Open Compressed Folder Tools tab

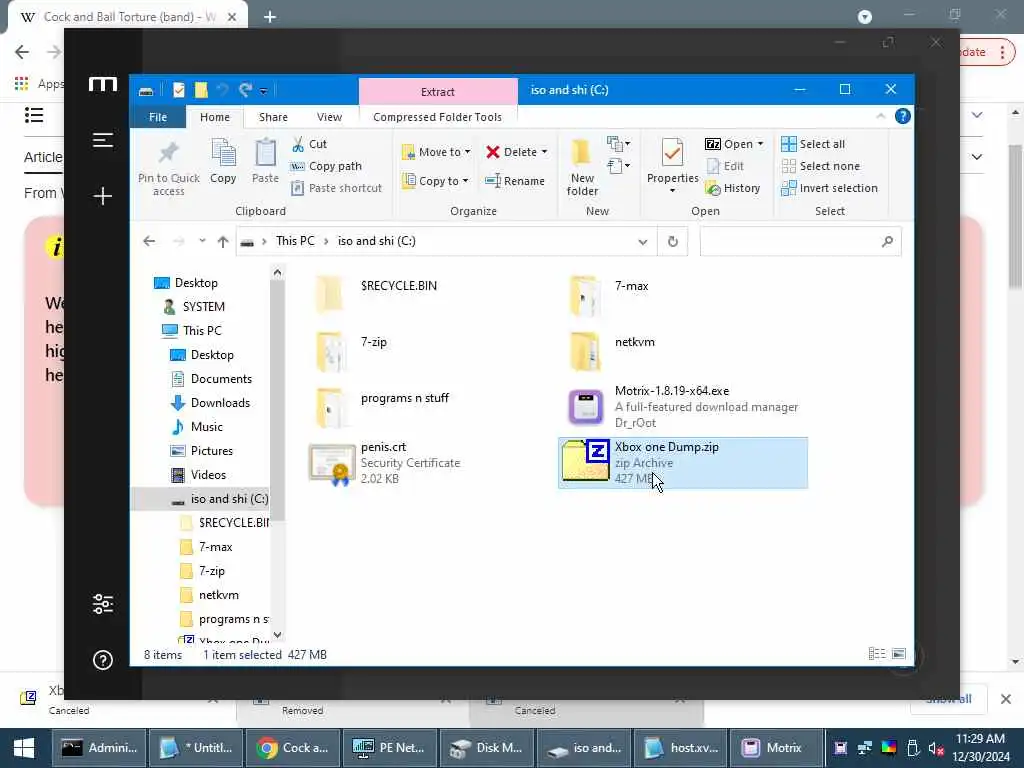pos(438,117)
